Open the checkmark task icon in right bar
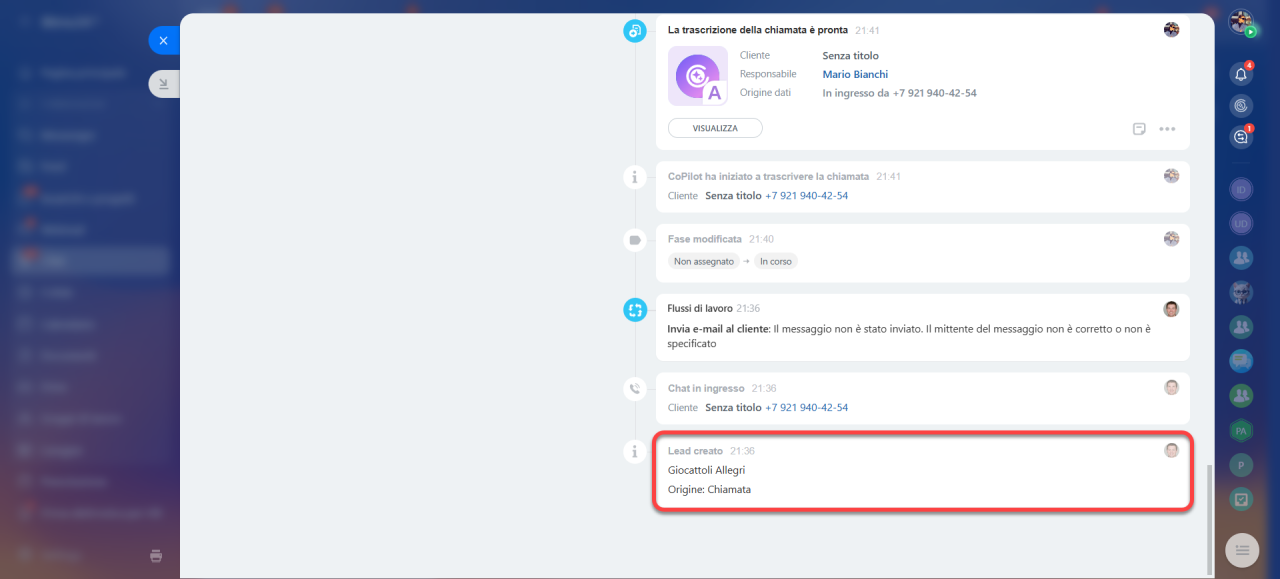Viewport: 1280px width, 579px height. 1241,499
